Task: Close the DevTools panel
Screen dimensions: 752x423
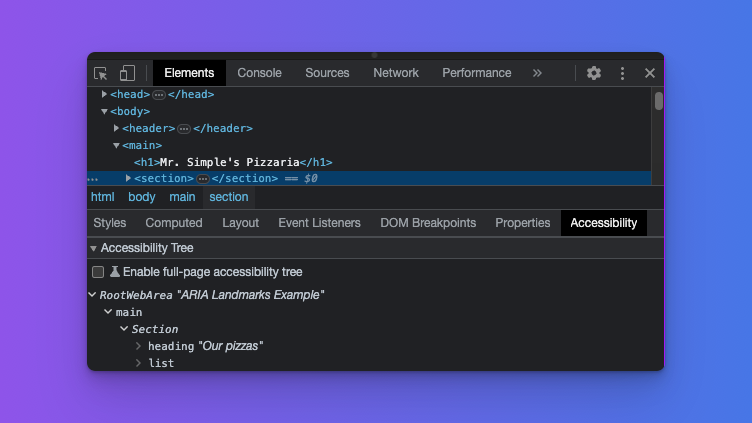Action: pos(649,73)
